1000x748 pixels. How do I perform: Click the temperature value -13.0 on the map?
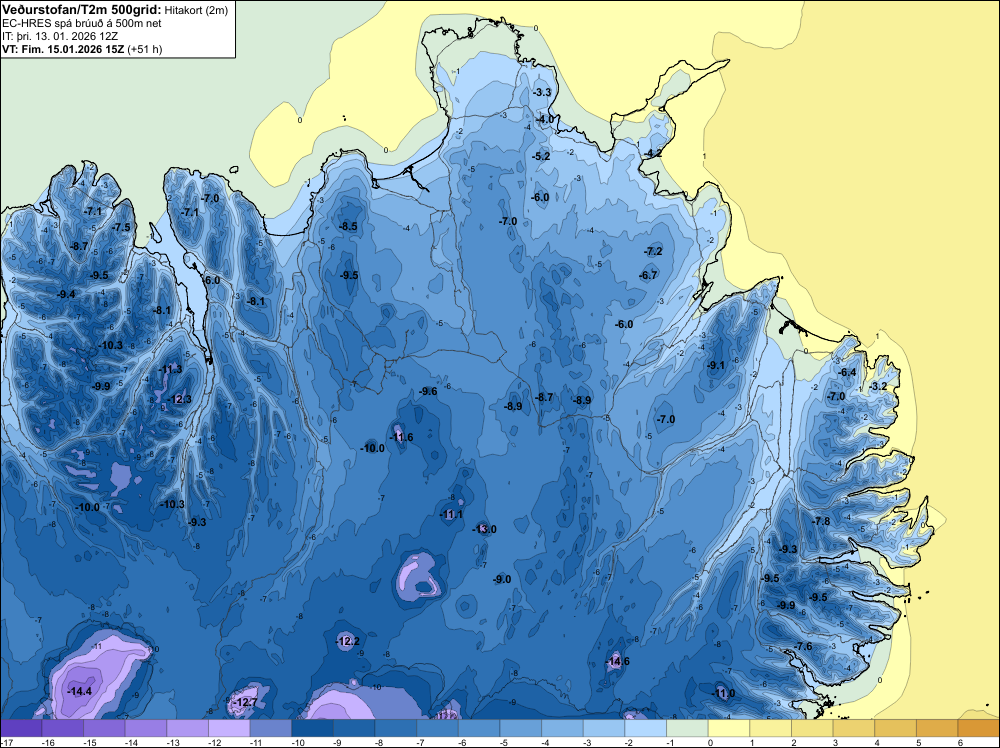(x=484, y=529)
